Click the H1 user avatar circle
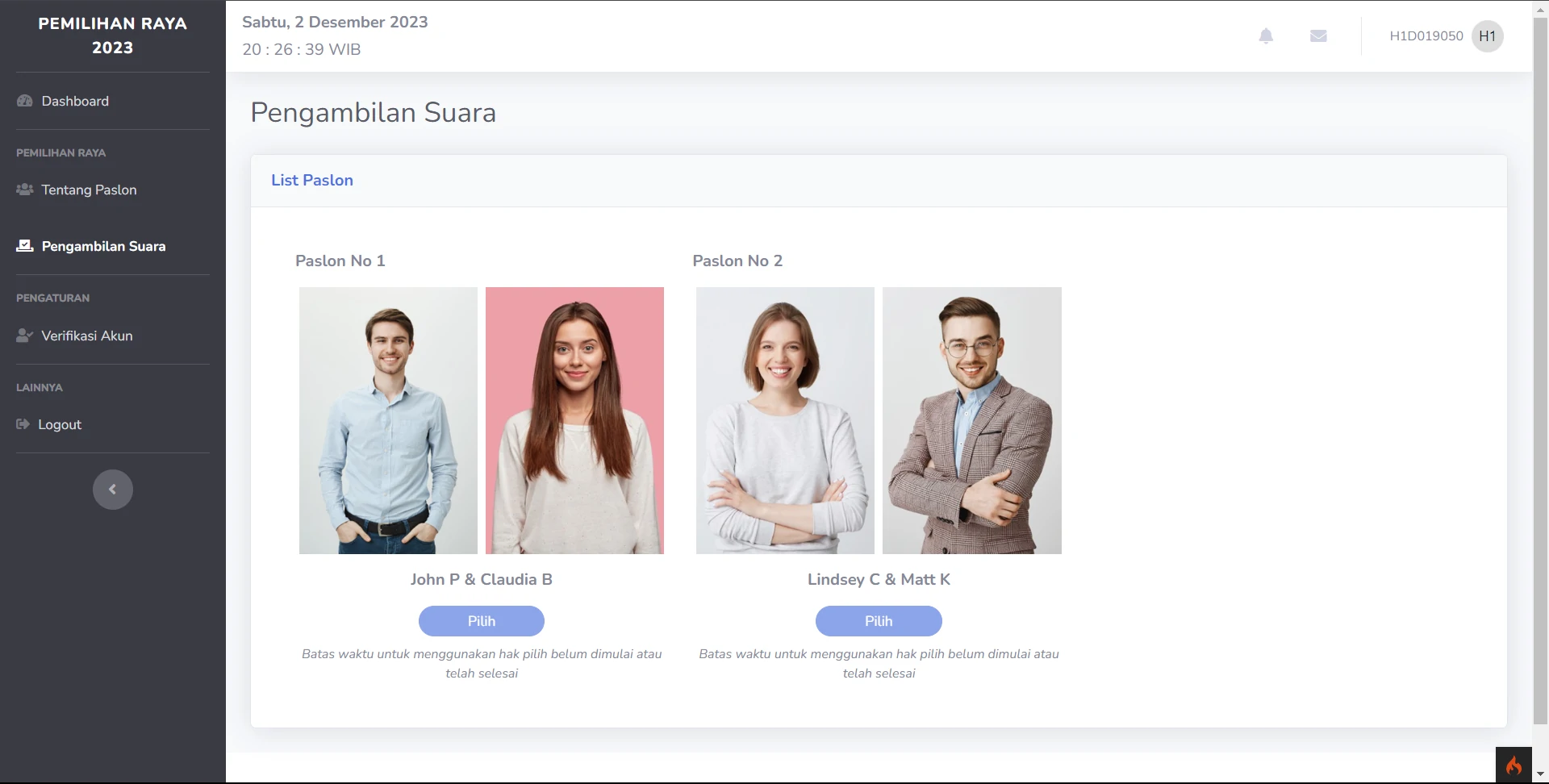The image size is (1549, 784). 1487,36
